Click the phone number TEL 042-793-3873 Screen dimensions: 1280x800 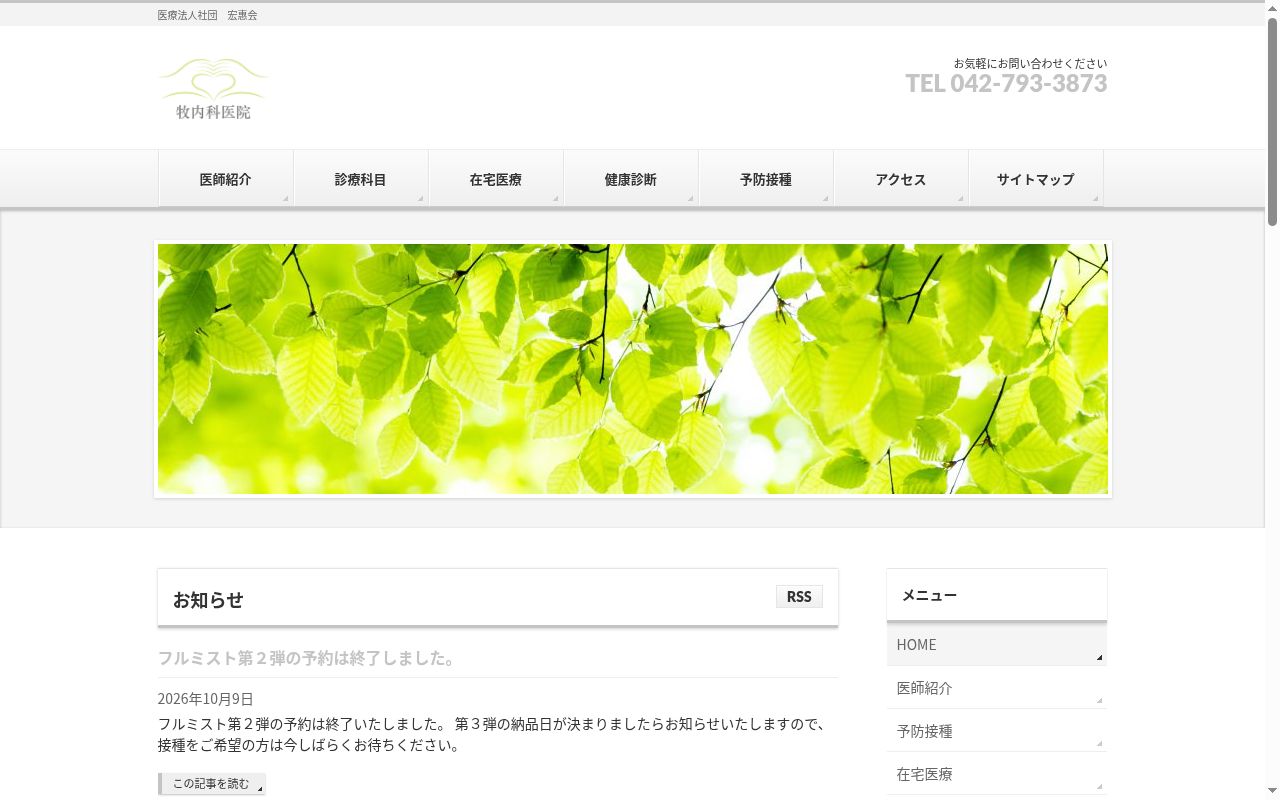pyautogui.click(x=1006, y=83)
